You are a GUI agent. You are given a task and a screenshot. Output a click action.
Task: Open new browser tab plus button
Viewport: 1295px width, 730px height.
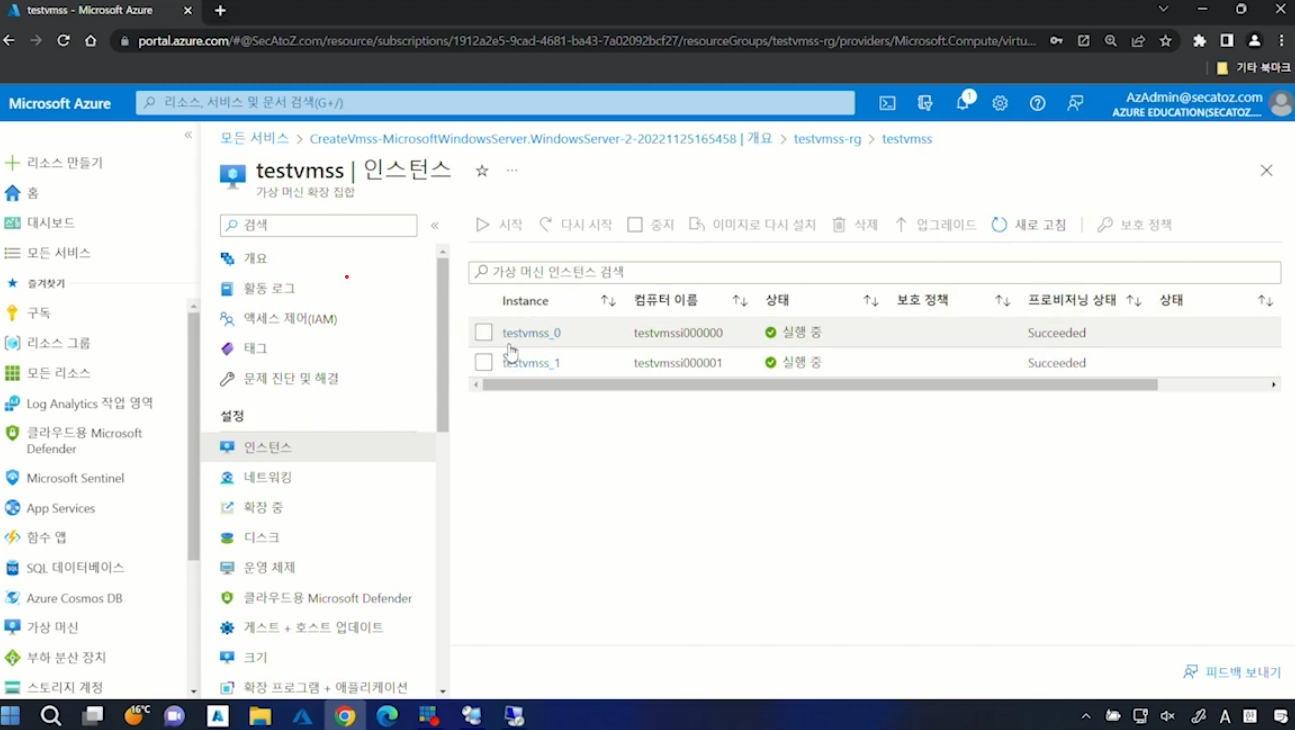pyautogui.click(x=220, y=11)
